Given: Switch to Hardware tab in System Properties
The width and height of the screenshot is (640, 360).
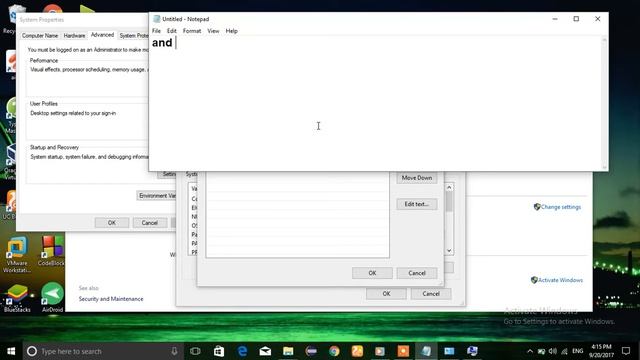Looking at the screenshot, I should coord(74,36).
